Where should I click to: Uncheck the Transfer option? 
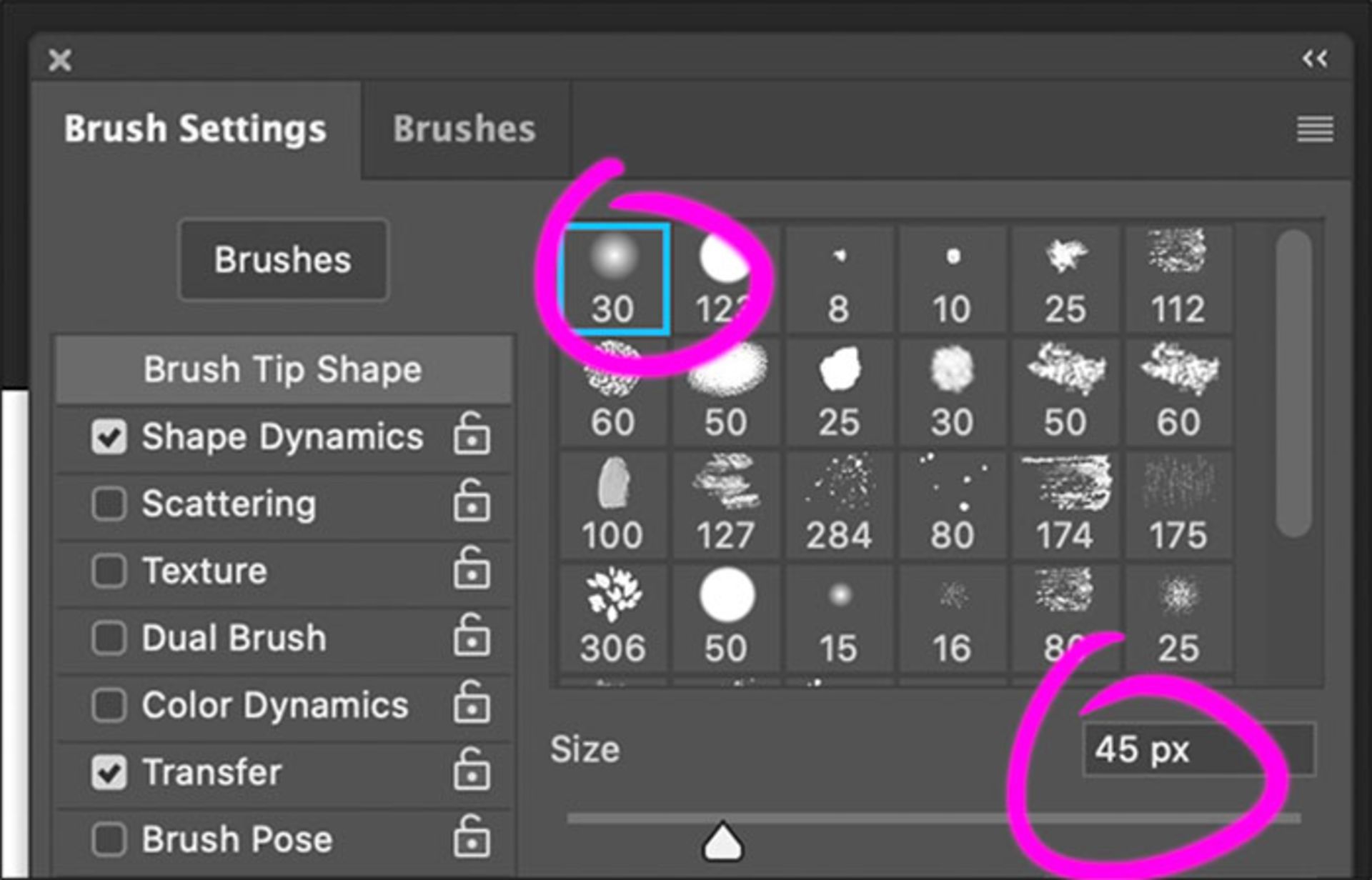(109, 772)
